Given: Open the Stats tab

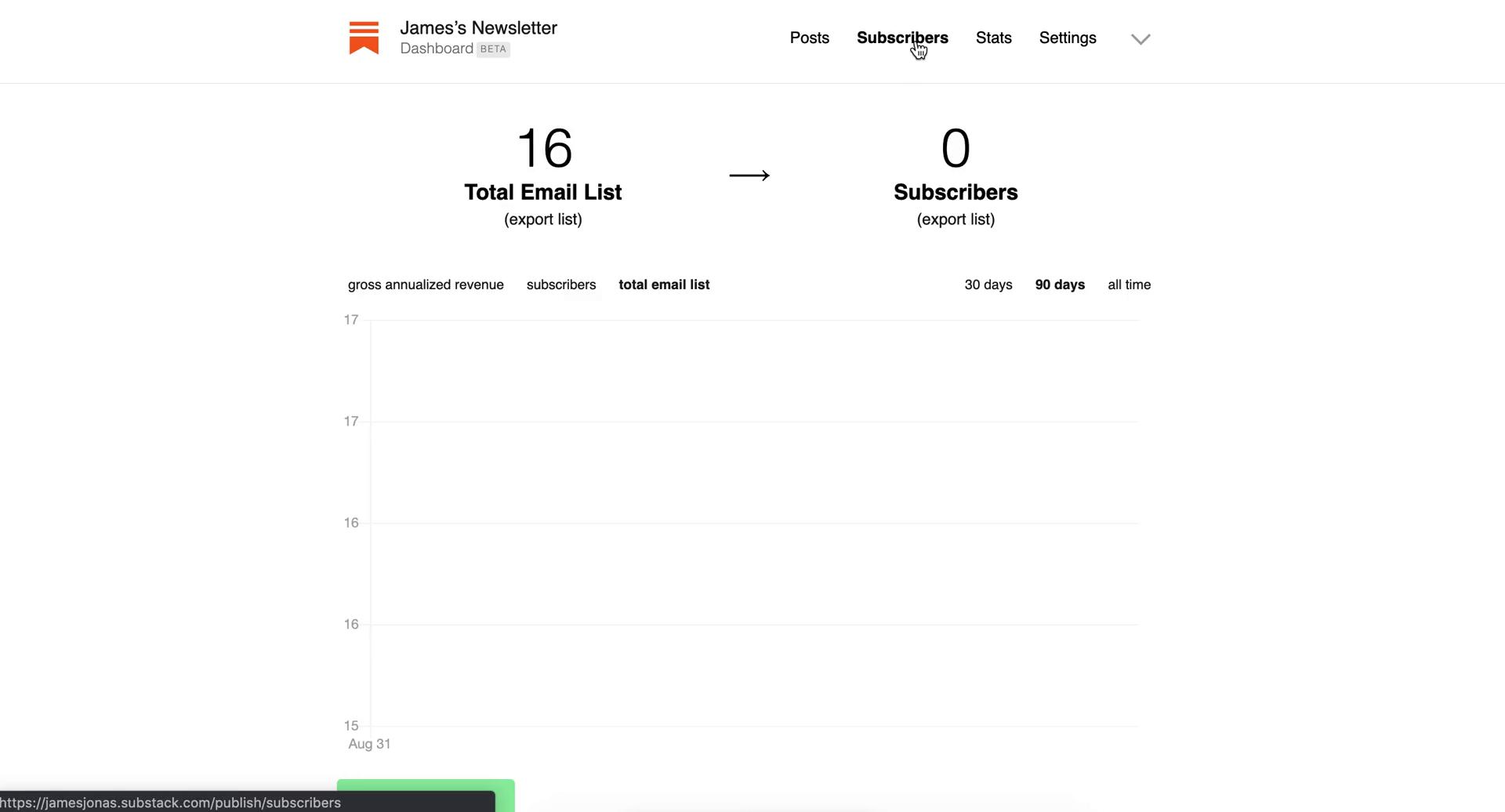Looking at the screenshot, I should tap(993, 38).
